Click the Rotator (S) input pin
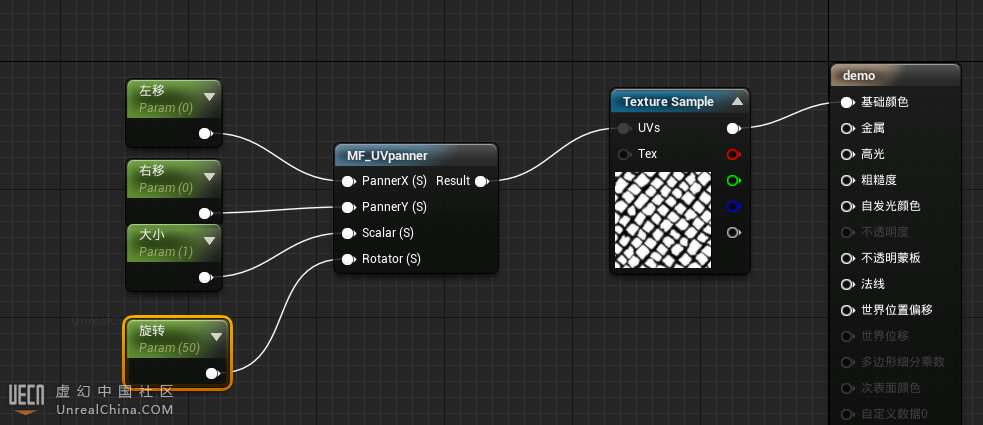The width and height of the screenshot is (983, 425). (x=347, y=259)
